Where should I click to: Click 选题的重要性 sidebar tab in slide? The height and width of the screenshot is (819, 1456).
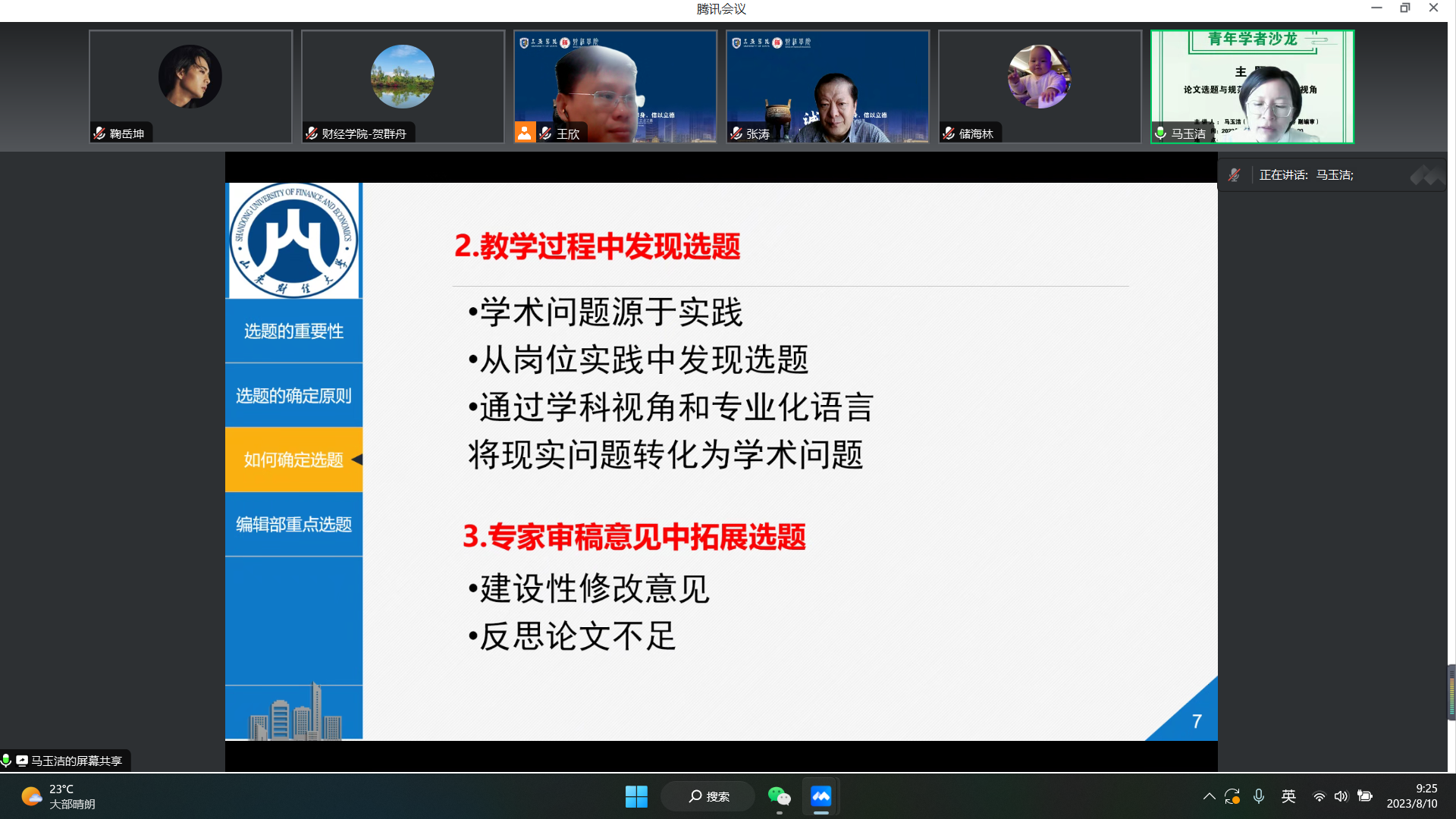pyautogui.click(x=293, y=331)
